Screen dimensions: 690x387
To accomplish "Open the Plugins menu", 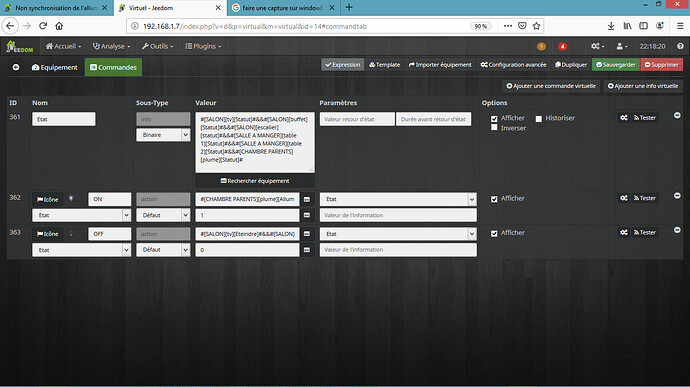I will (203, 46).
